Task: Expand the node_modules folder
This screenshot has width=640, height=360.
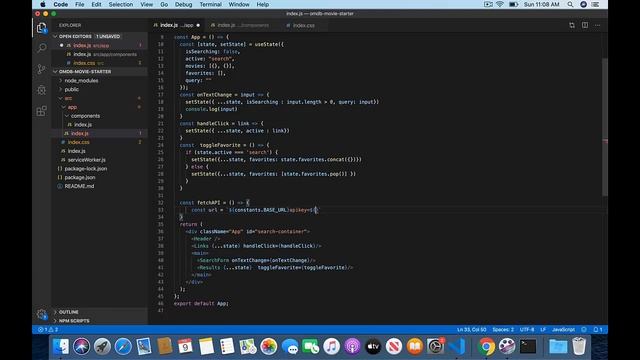Action: pyautogui.click(x=81, y=80)
